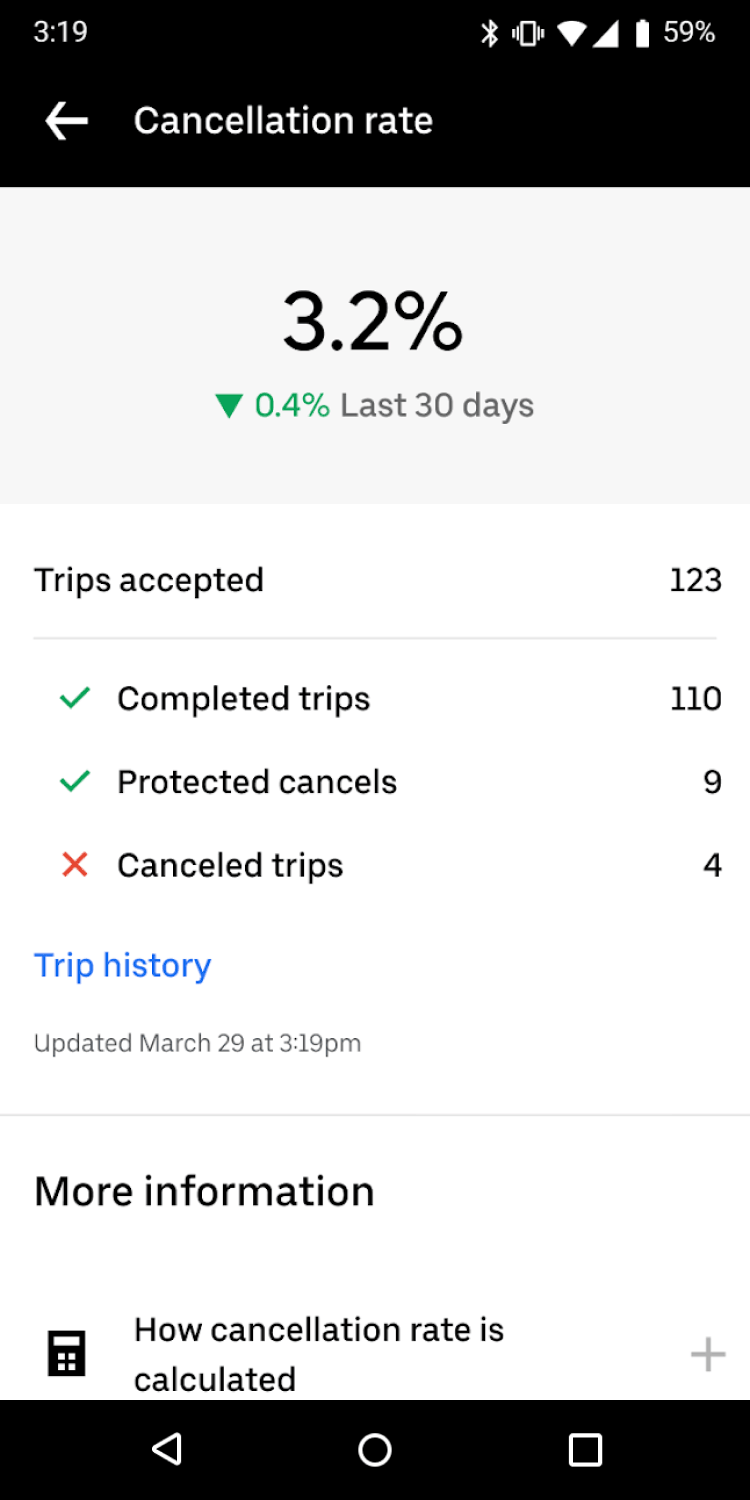
Task: Click the calculator icon
Action: [67, 1354]
